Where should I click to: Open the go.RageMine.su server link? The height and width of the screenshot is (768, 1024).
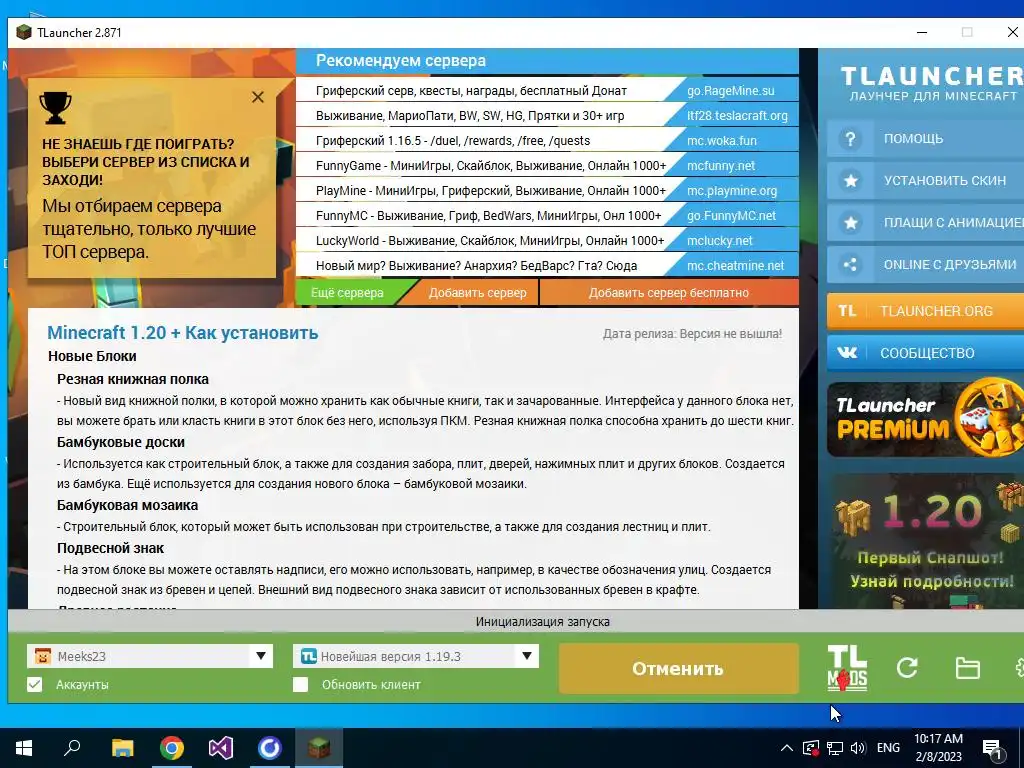coord(731,91)
